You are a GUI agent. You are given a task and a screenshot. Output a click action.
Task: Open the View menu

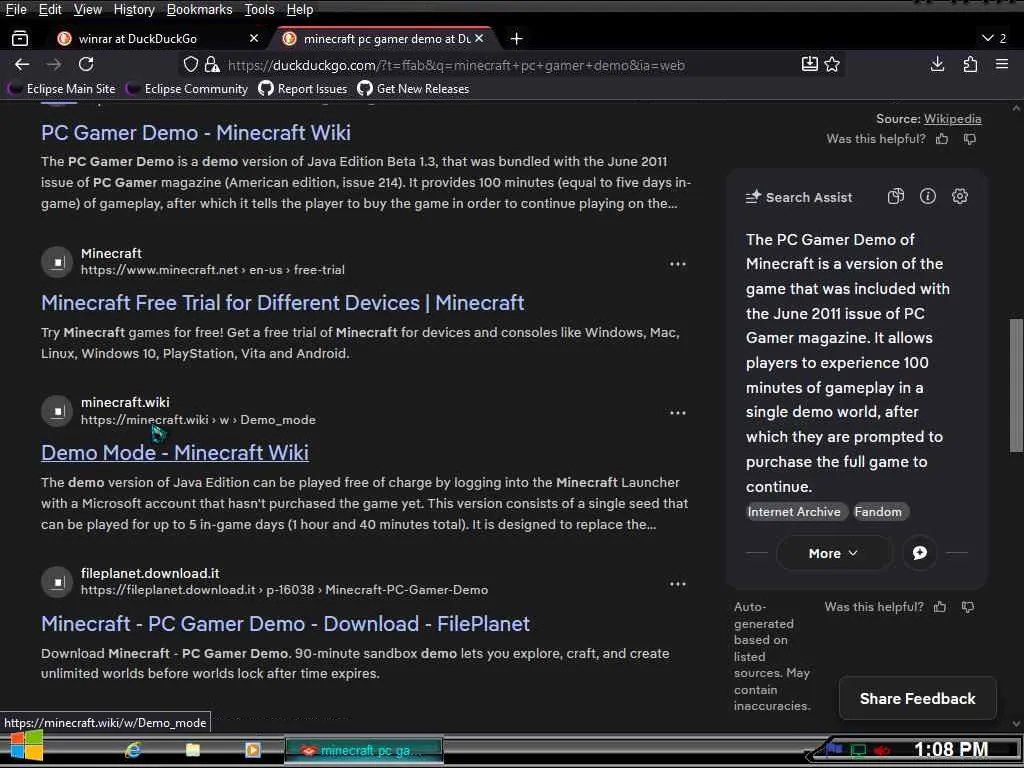(x=88, y=9)
